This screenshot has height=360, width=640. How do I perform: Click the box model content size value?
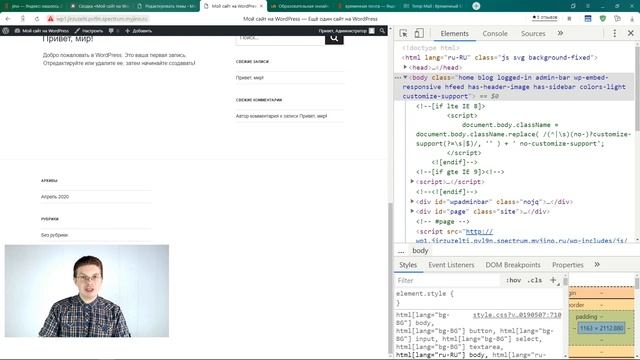(601, 328)
